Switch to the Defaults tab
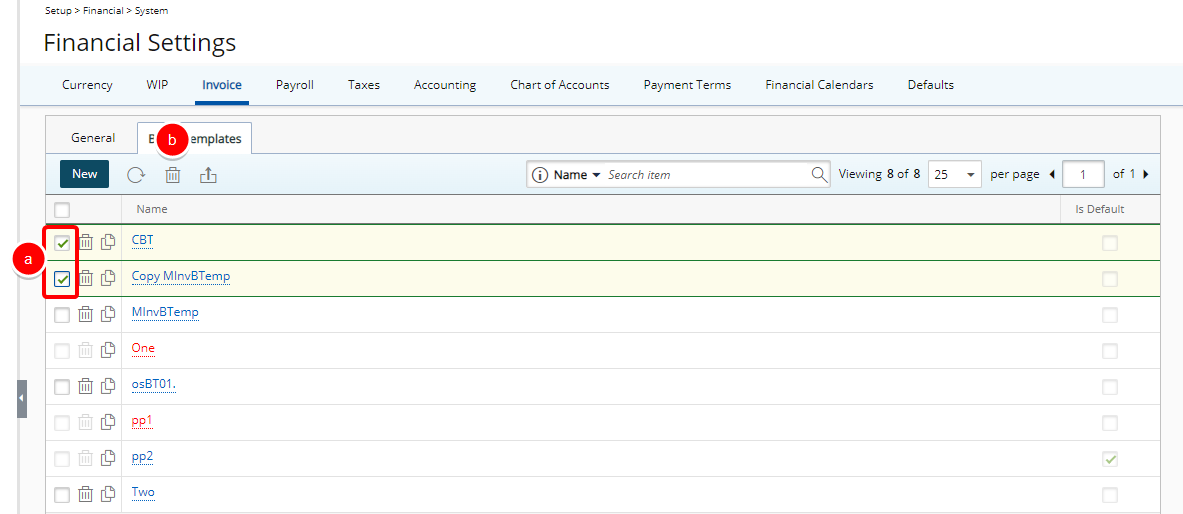The height and width of the screenshot is (514, 1183). pos(930,85)
